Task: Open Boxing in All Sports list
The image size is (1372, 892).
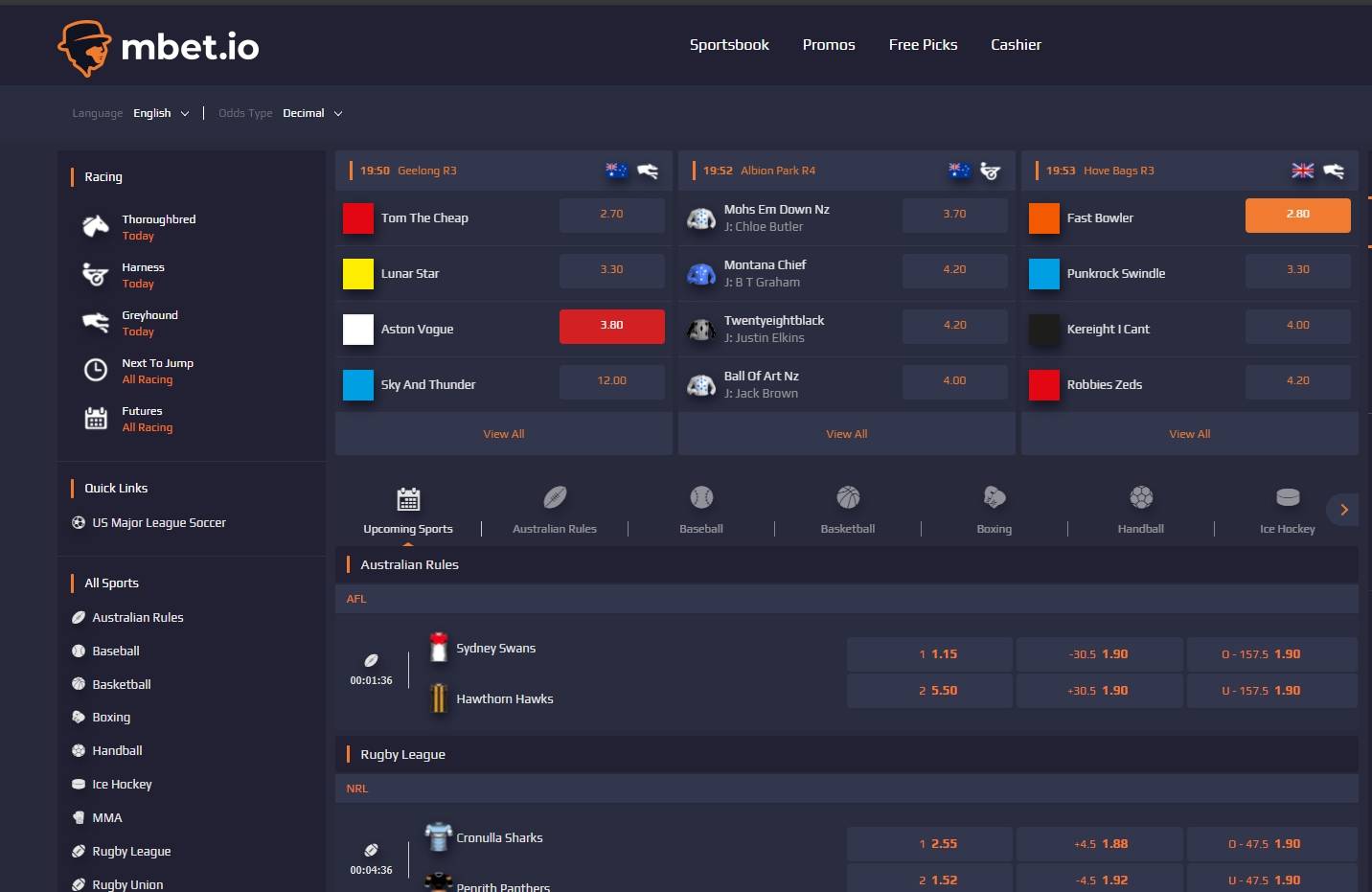Action: pyautogui.click(x=111, y=718)
